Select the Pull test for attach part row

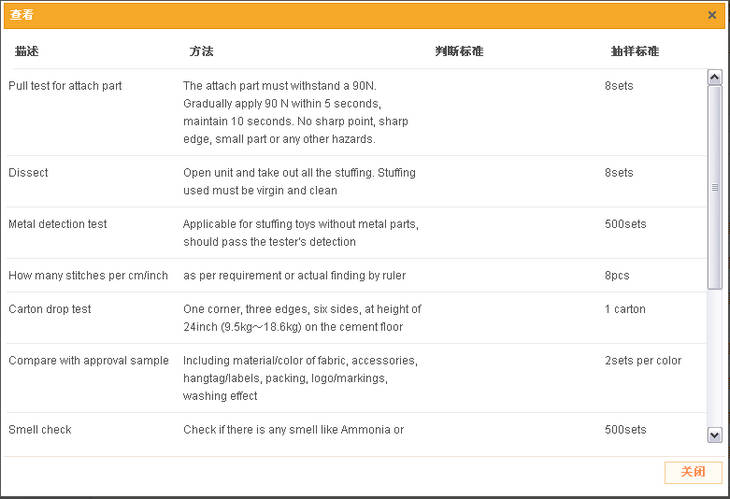(65, 86)
